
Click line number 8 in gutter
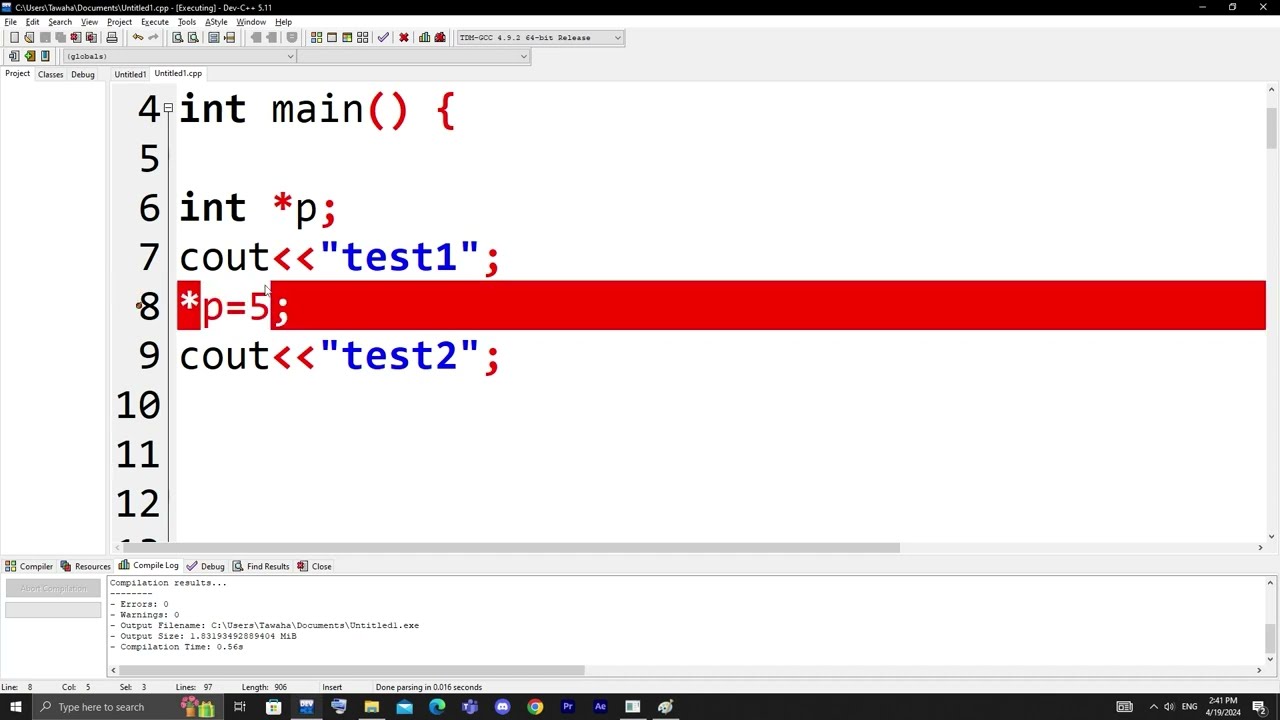[x=149, y=306]
